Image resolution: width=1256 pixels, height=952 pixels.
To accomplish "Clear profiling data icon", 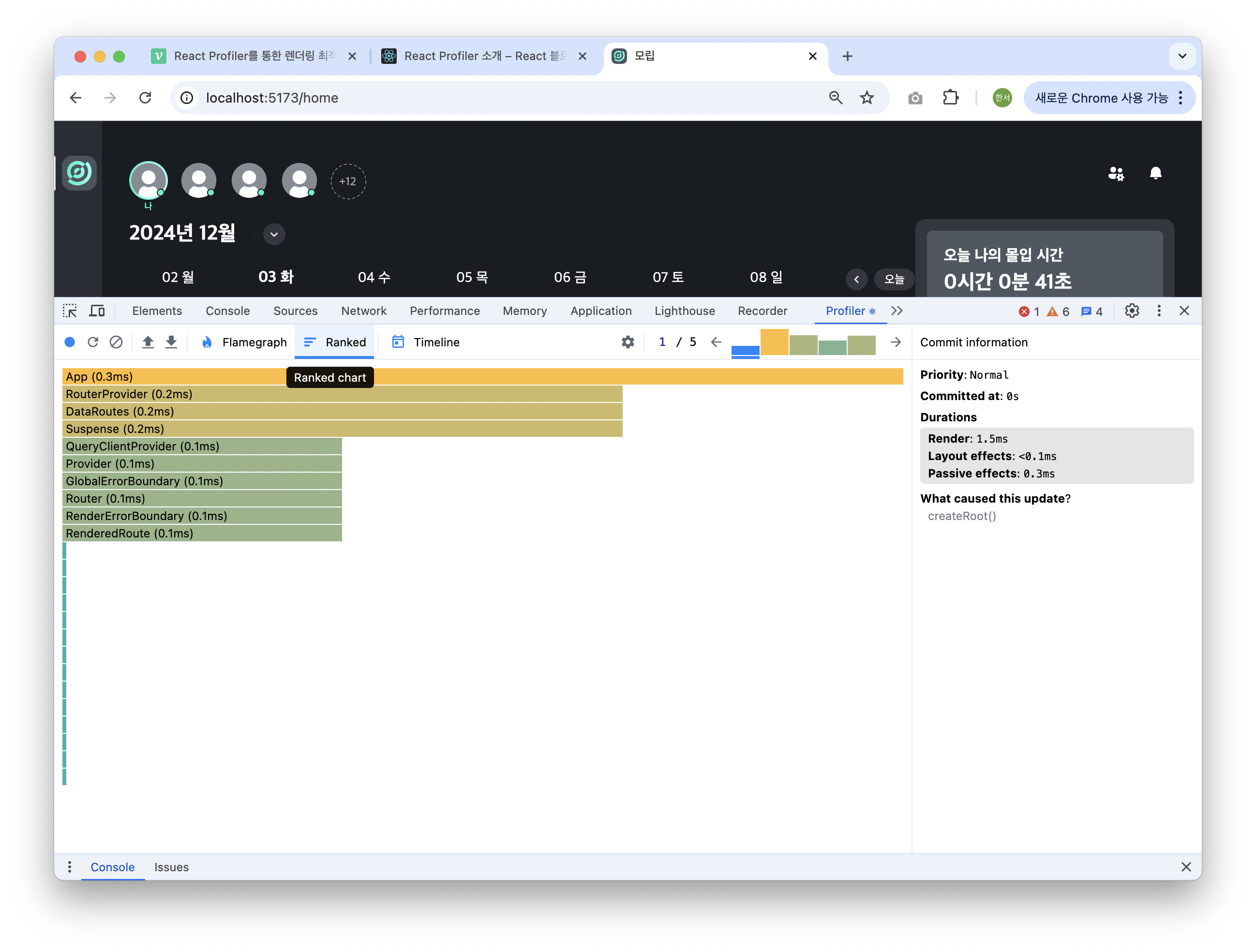I will (x=116, y=342).
